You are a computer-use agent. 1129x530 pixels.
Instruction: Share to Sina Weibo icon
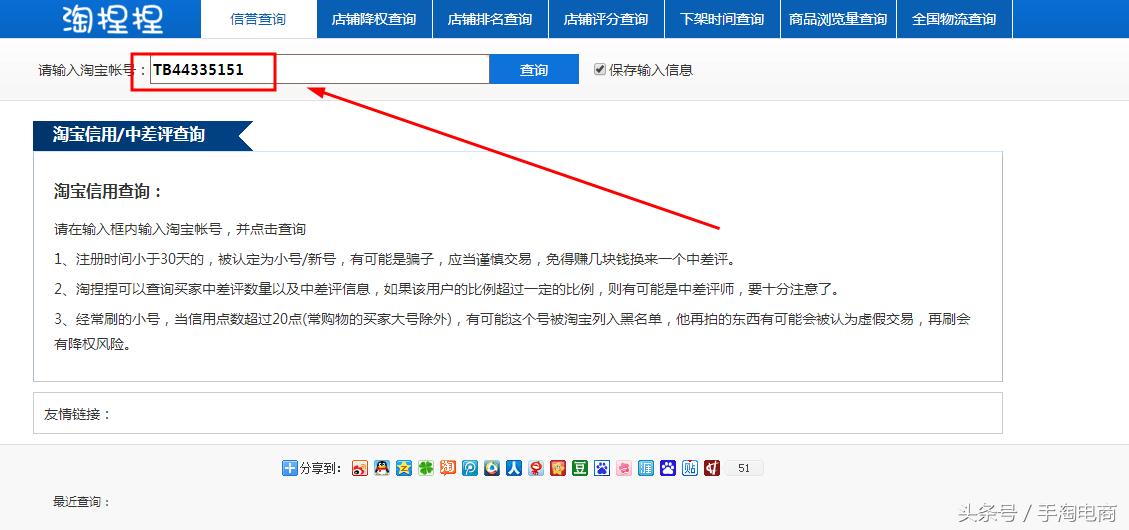[360, 468]
